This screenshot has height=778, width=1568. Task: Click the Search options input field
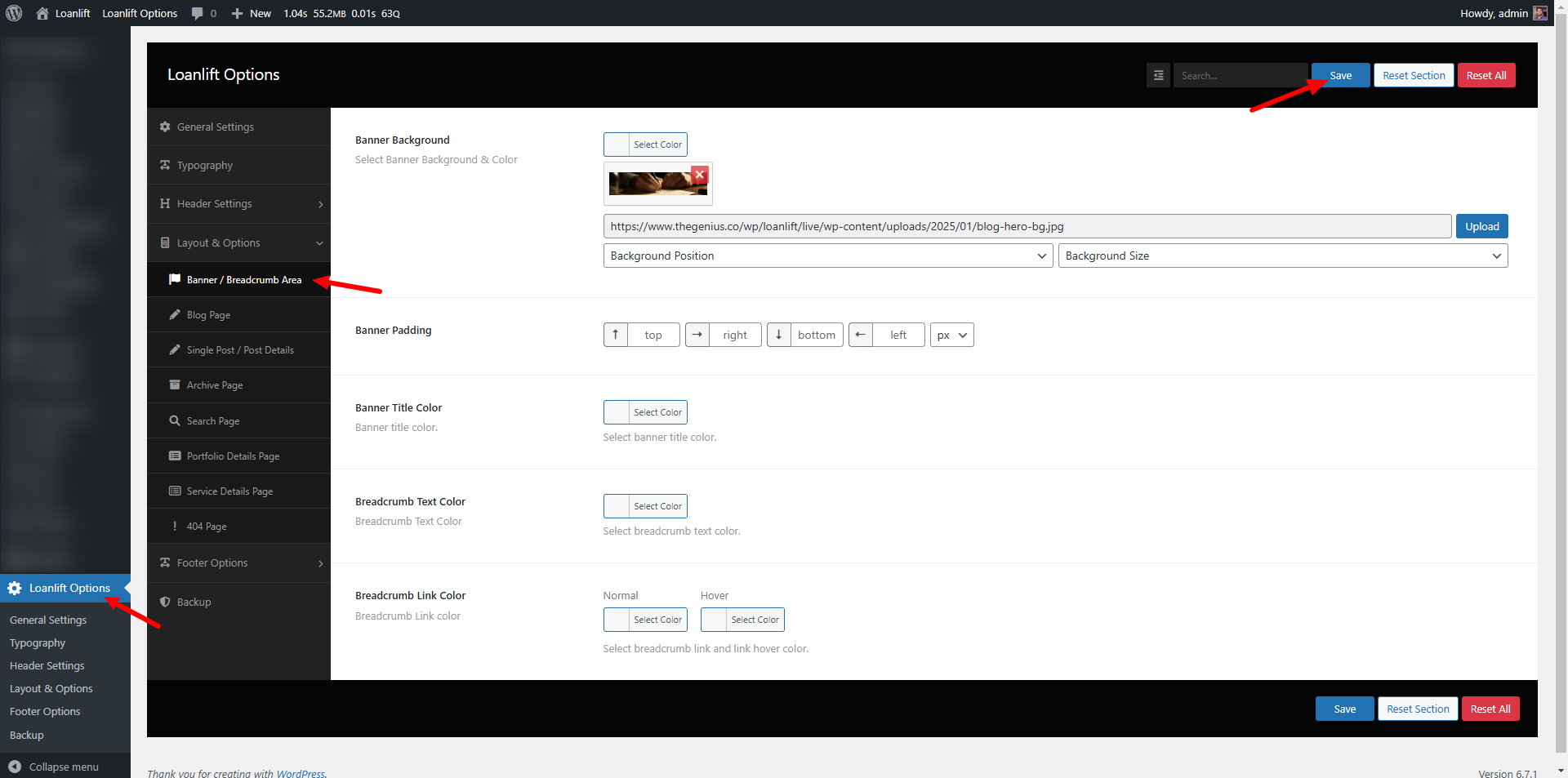click(1239, 75)
